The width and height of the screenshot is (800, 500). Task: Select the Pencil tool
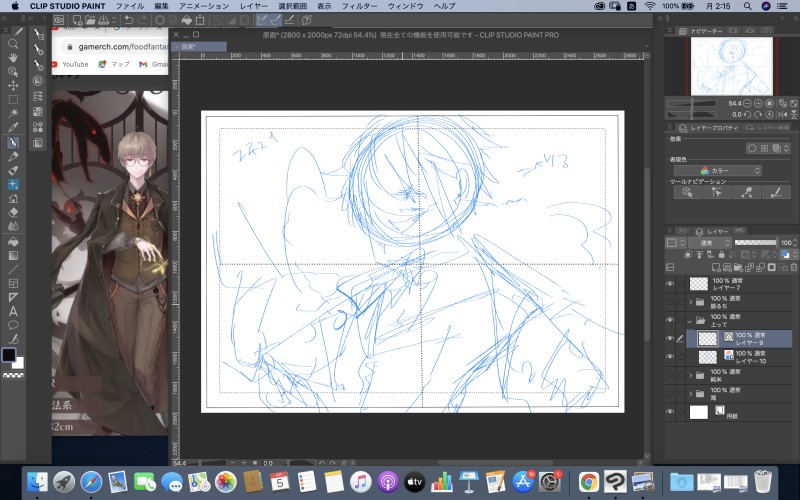(x=13, y=157)
